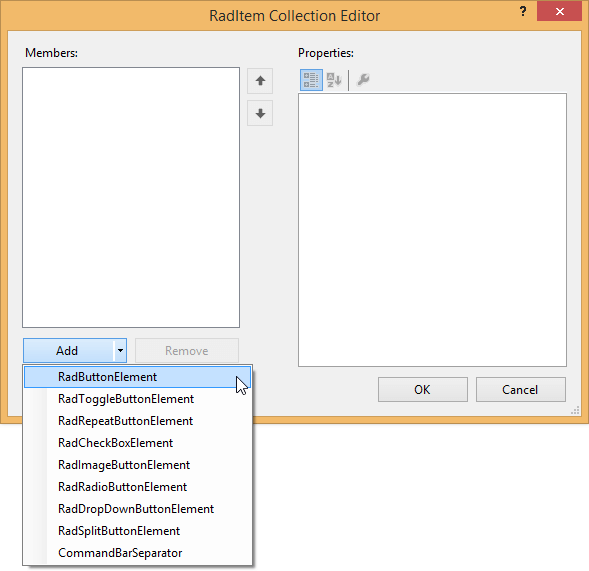Viewport: 589px width, 571px height.
Task: Move selected member up with arrow button
Action: click(x=260, y=81)
